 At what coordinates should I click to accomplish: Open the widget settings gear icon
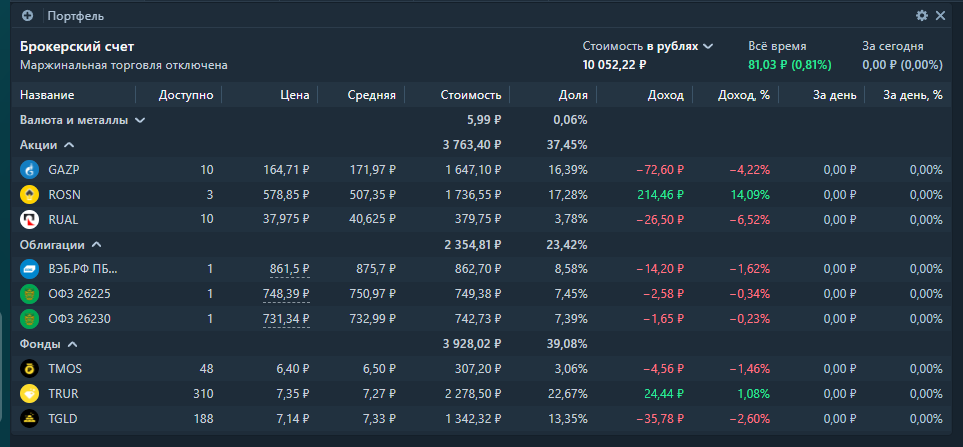921,16
